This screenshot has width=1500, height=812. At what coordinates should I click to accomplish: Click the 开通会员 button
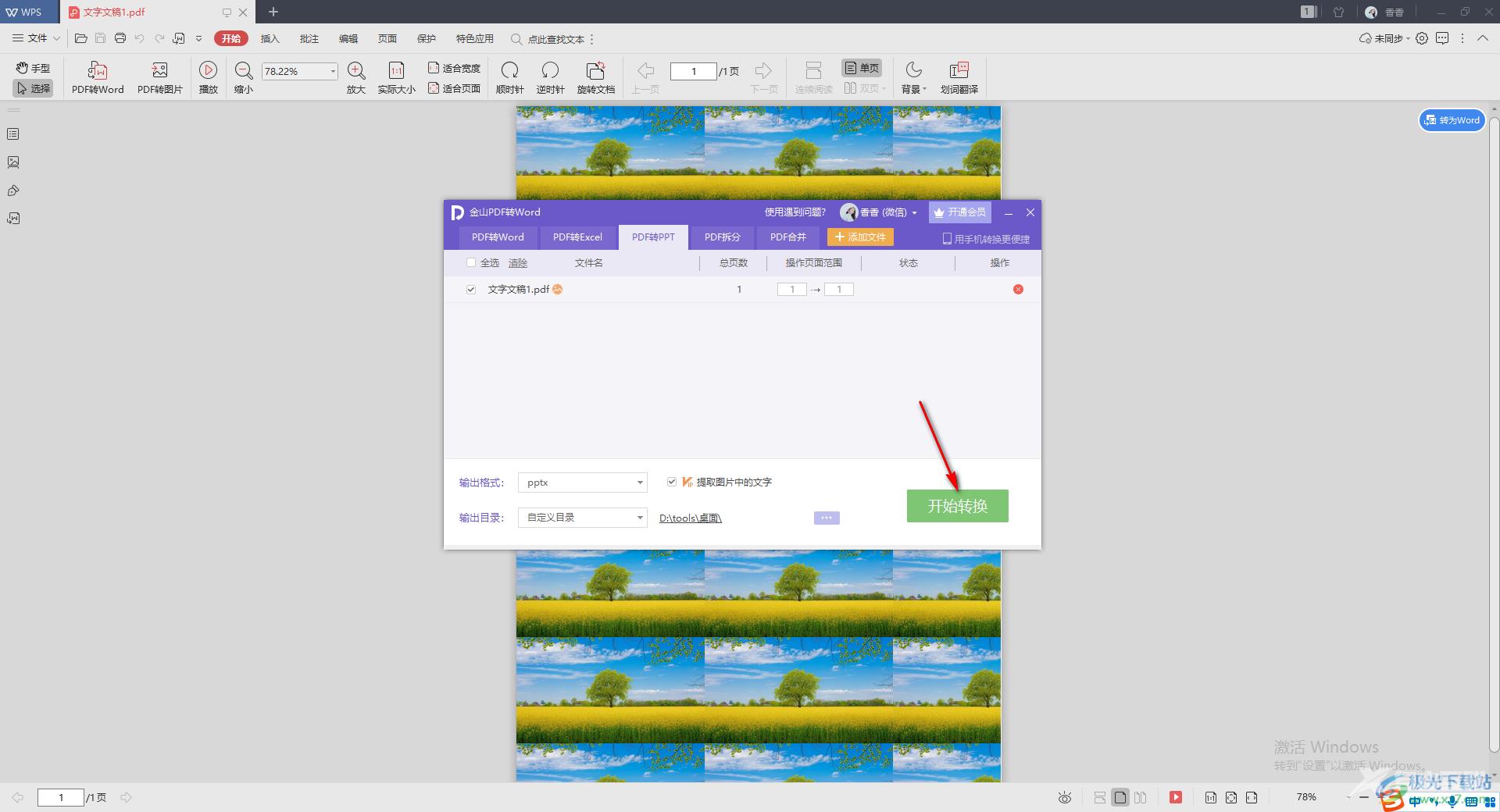(x=959, y=212)
